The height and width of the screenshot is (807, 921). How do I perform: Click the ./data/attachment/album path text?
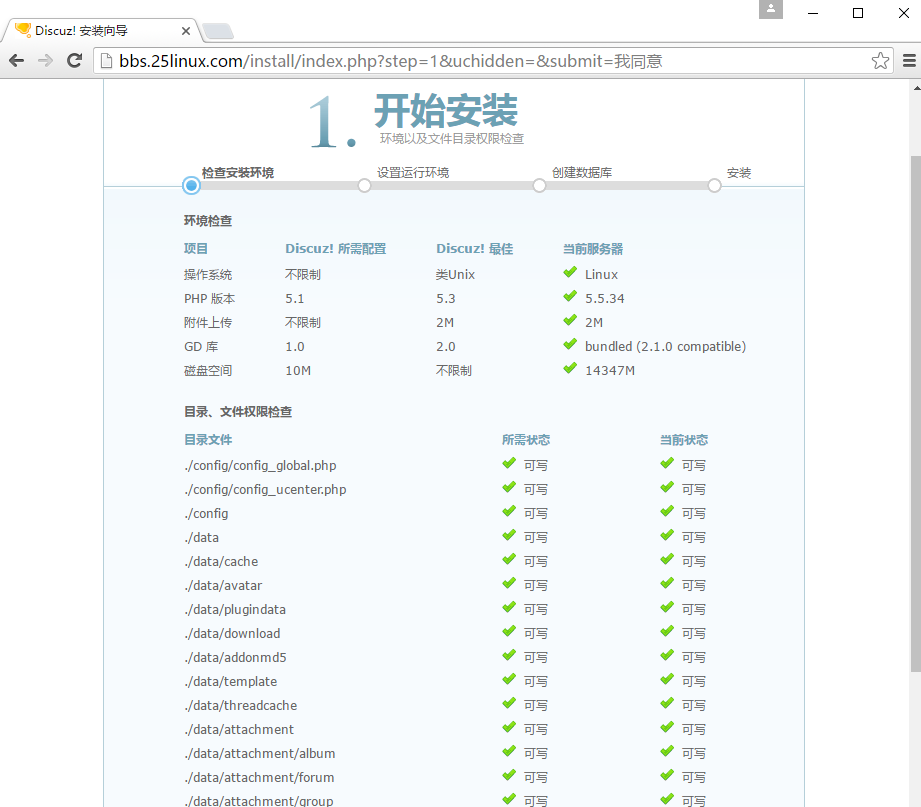[260, 754]
